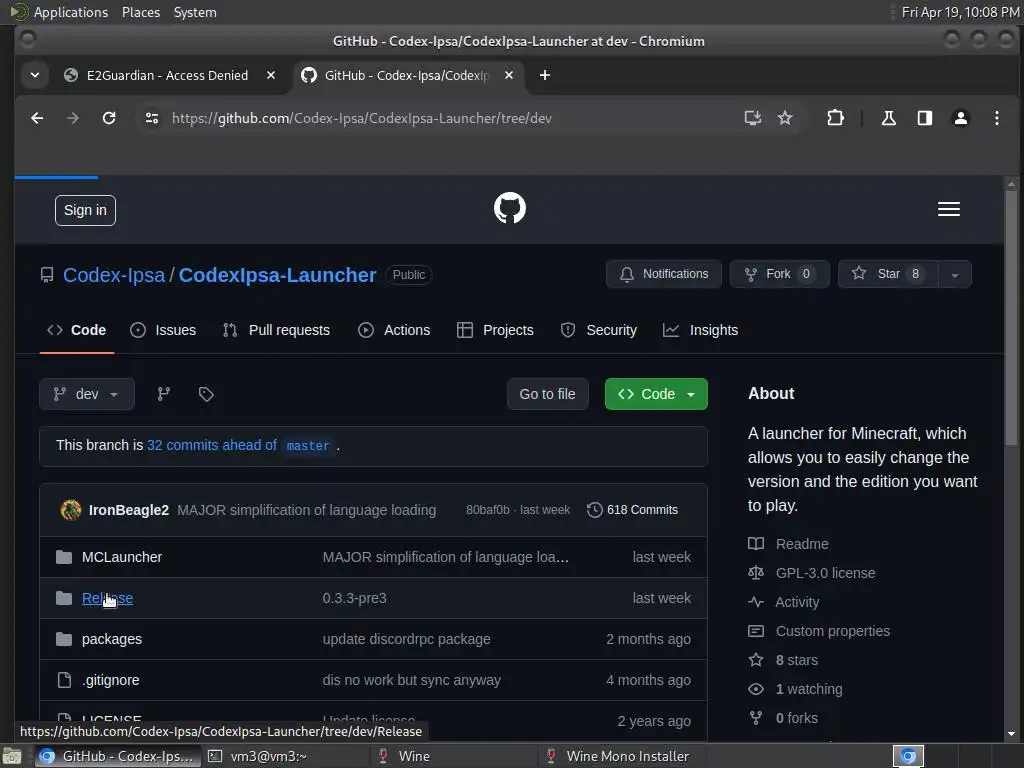Open the latest commit message link
This screenshot has height=768, width=1024.
tap(306, 510)
